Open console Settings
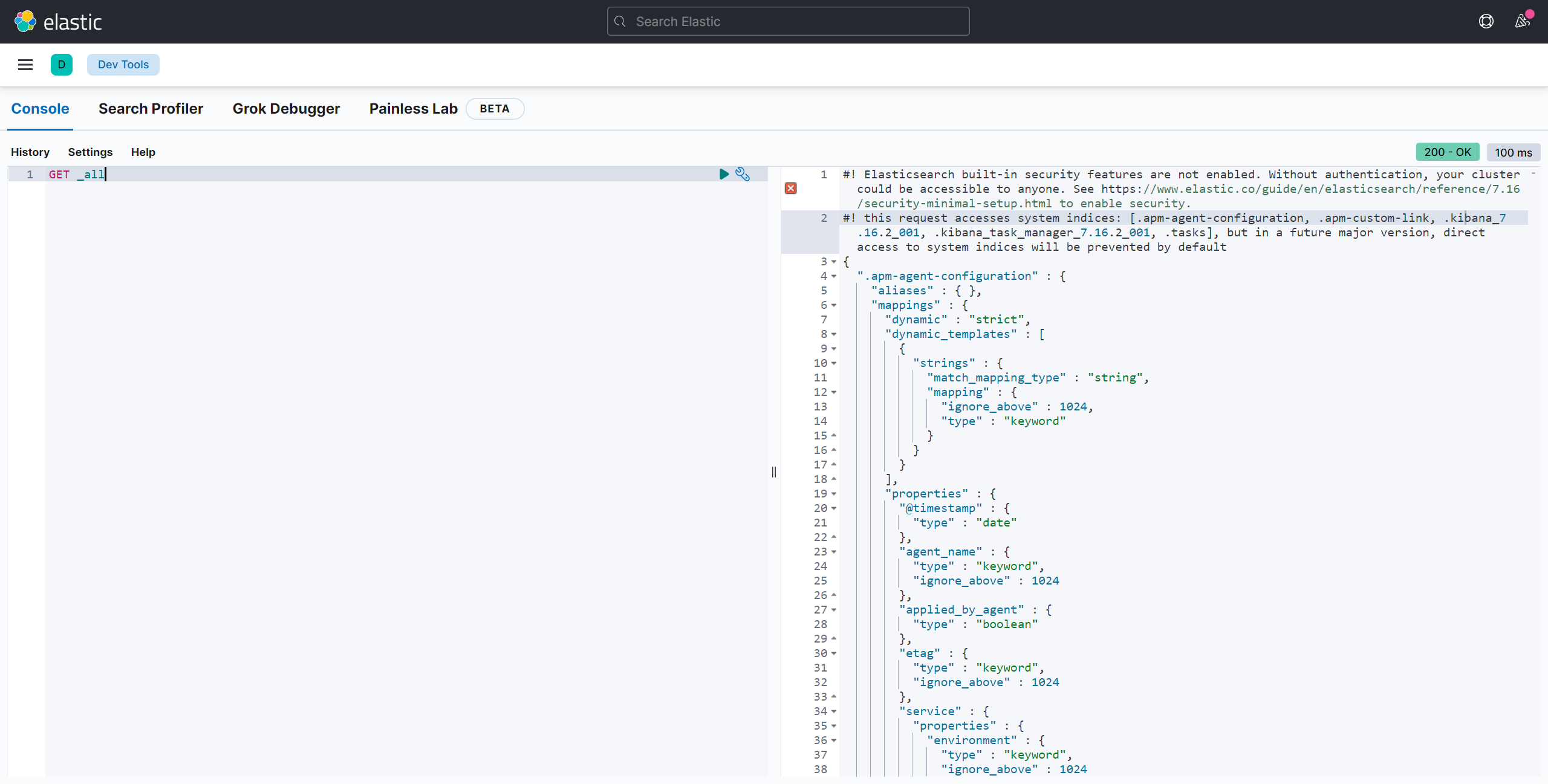The image size is (1548, 784). [90, 152]
